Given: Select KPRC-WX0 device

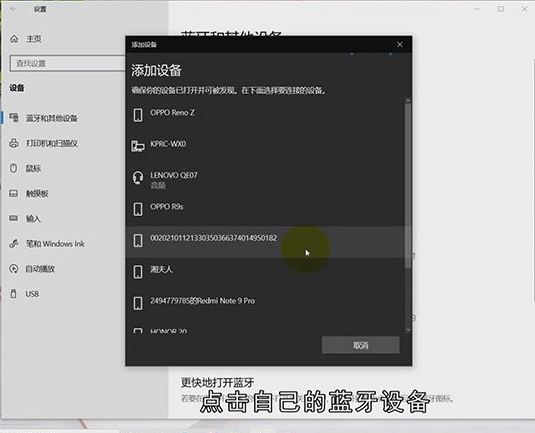Looking at the screenshot, I should [x=265, y=147].
